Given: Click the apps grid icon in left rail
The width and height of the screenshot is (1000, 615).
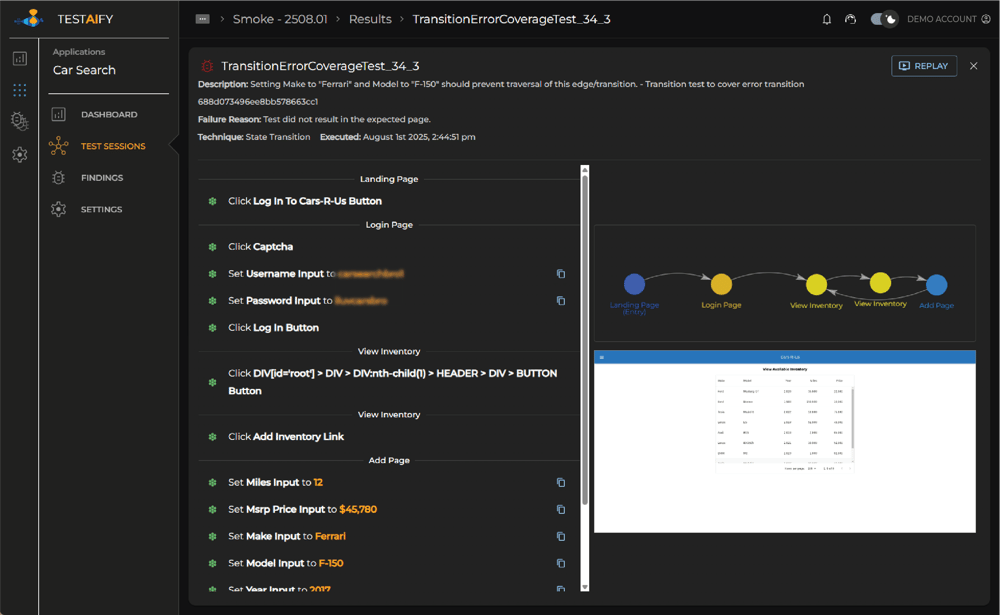Looking at the screenshot, I should click(20, 90).
